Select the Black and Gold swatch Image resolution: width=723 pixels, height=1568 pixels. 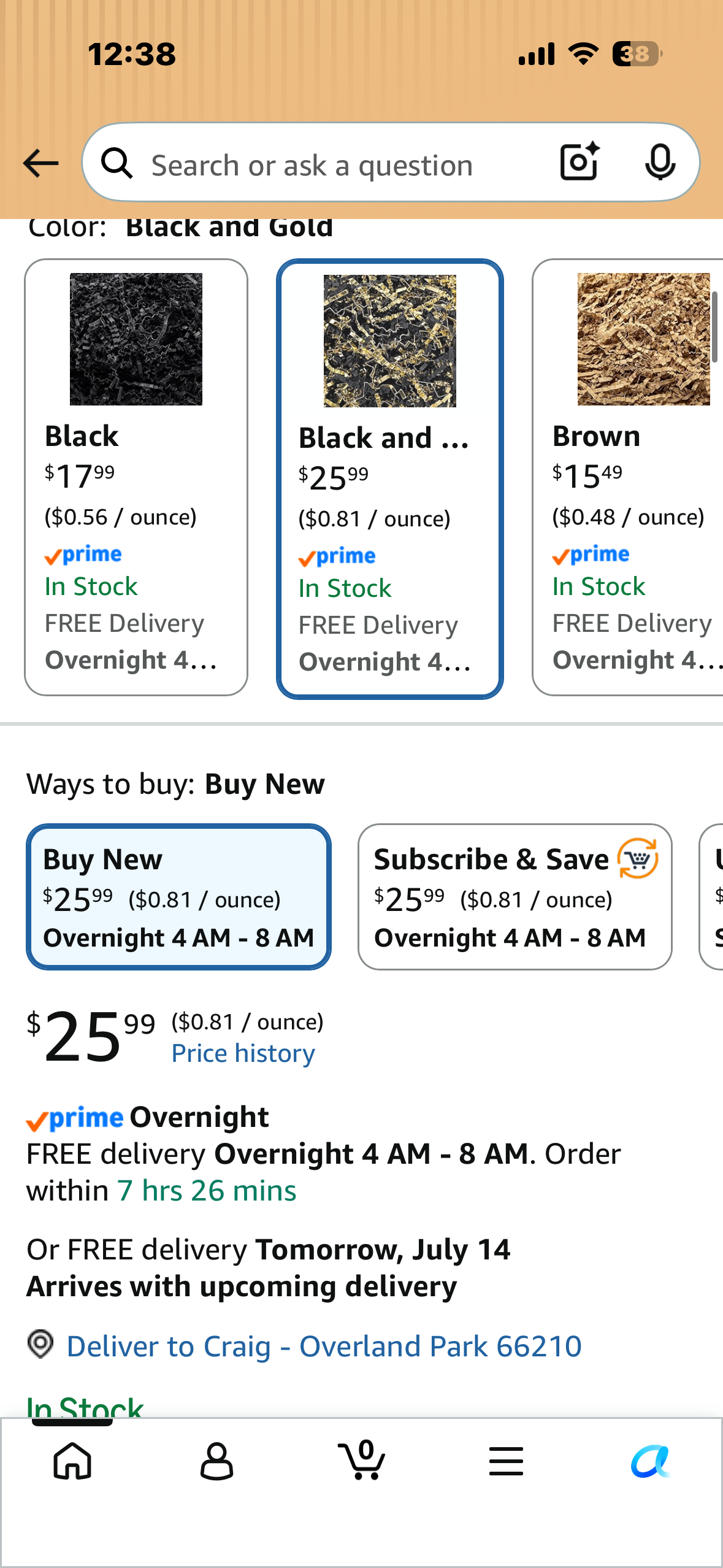pos(390,479)
